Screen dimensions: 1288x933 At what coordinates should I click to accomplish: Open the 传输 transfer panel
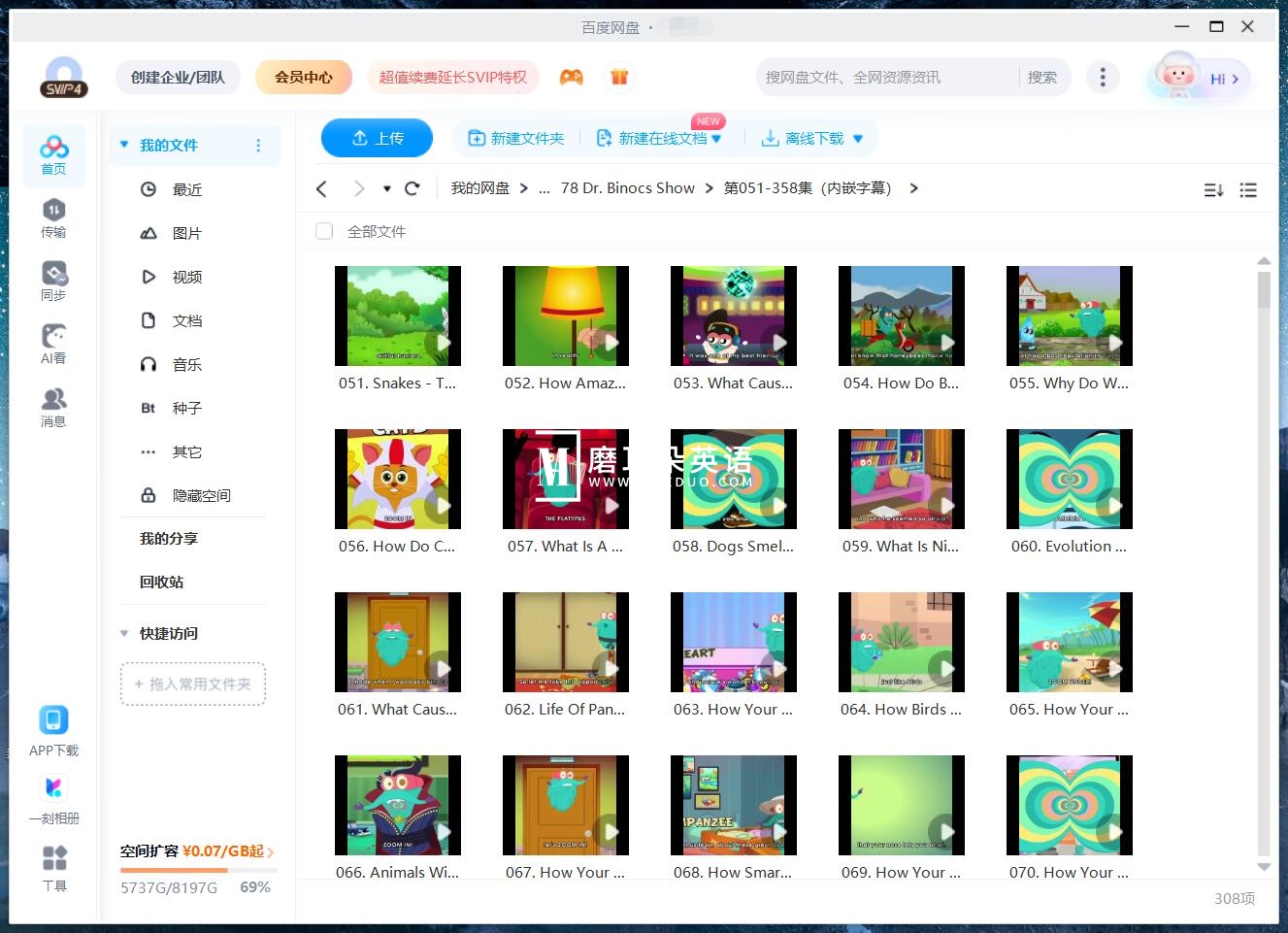(53, 218)
